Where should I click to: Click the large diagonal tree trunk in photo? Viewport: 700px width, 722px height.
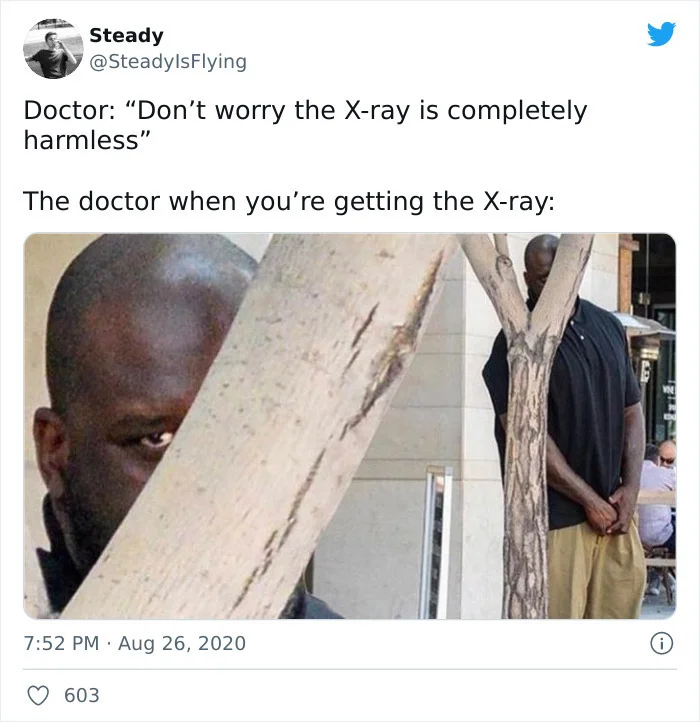pos(258,426)
